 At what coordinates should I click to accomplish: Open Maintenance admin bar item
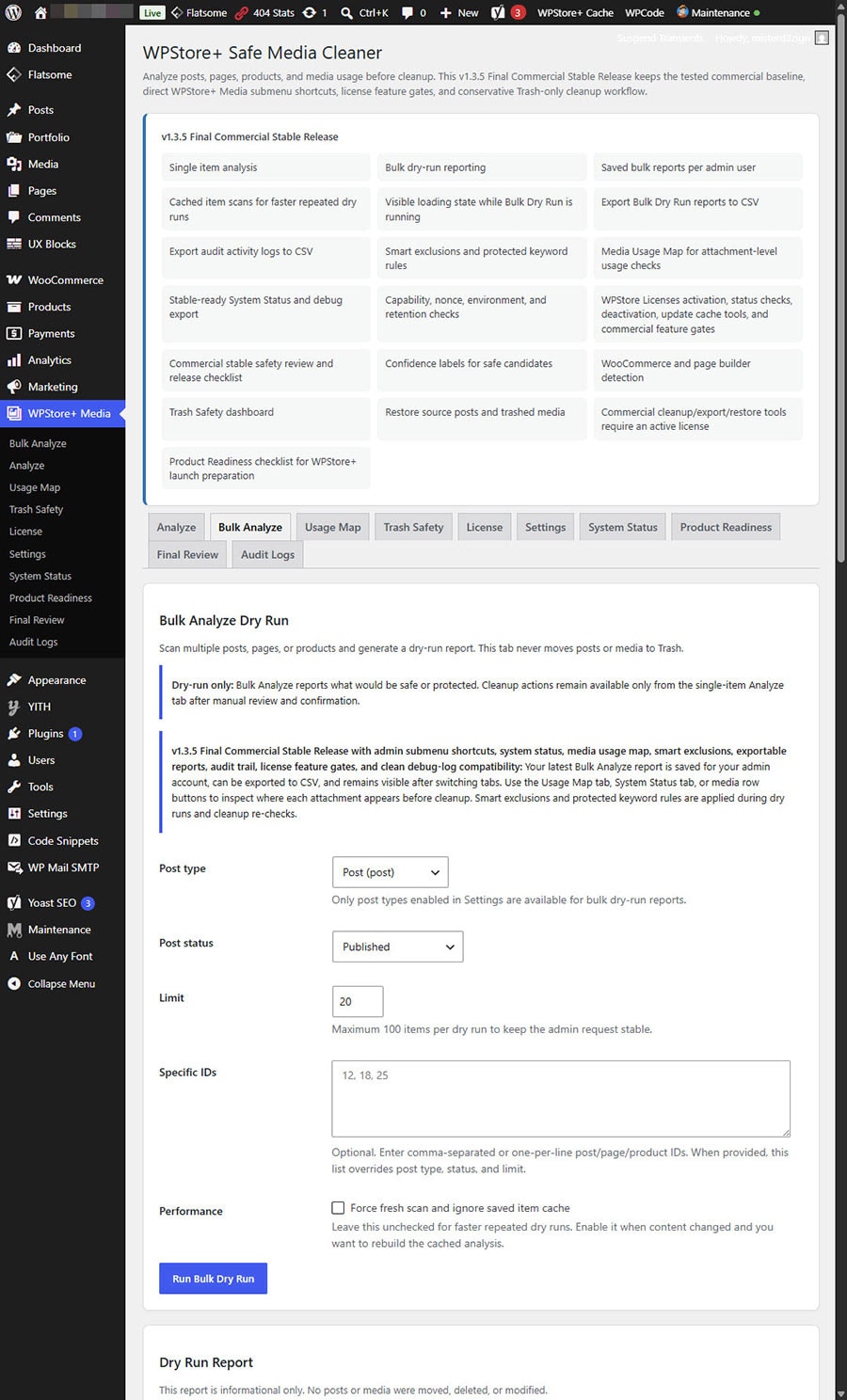click(x=718, y=13)
